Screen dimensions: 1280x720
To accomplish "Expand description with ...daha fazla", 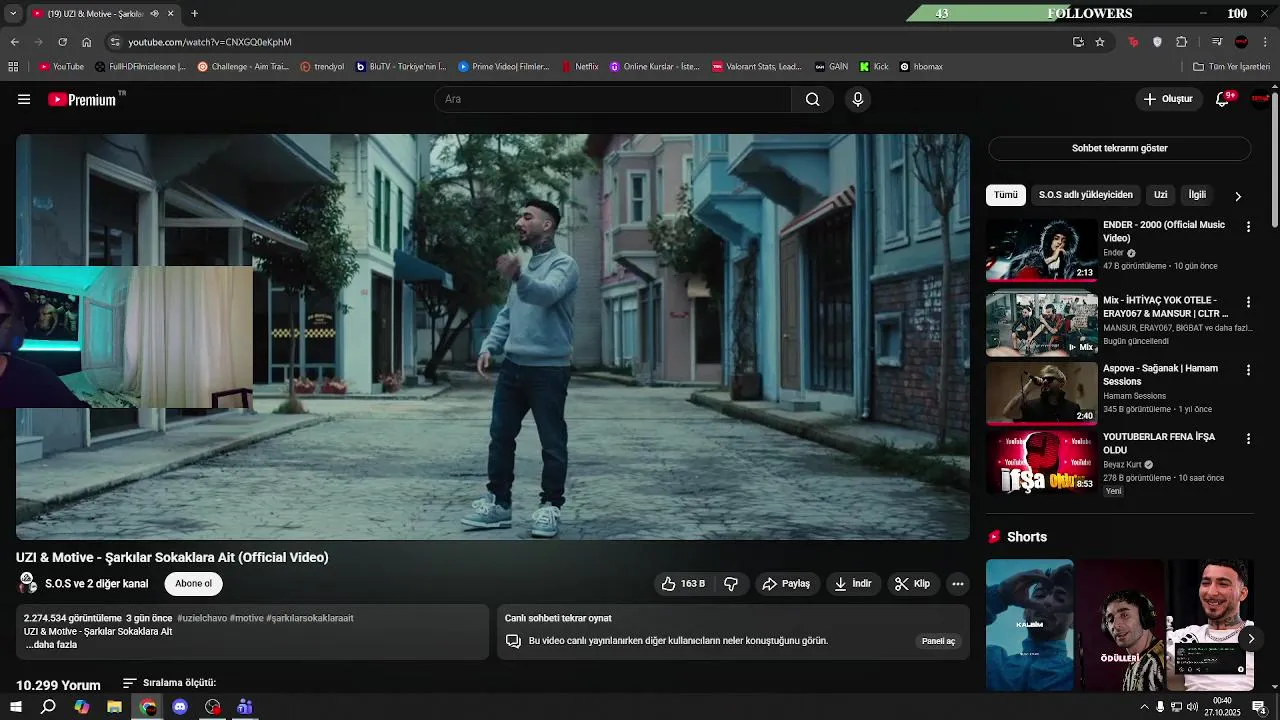I will coord(51,645).
